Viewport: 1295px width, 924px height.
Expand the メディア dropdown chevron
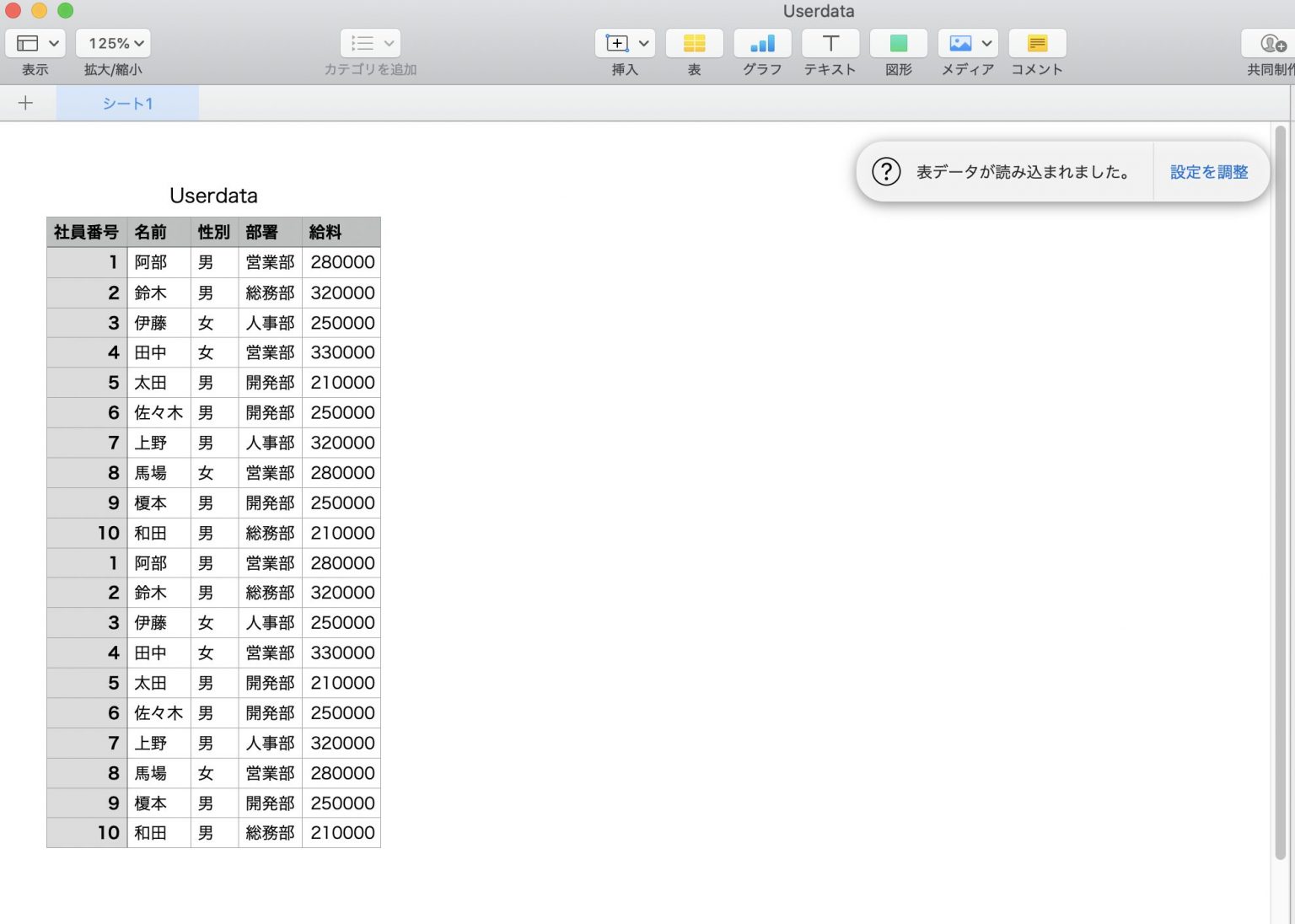click(x=985, y=43)
